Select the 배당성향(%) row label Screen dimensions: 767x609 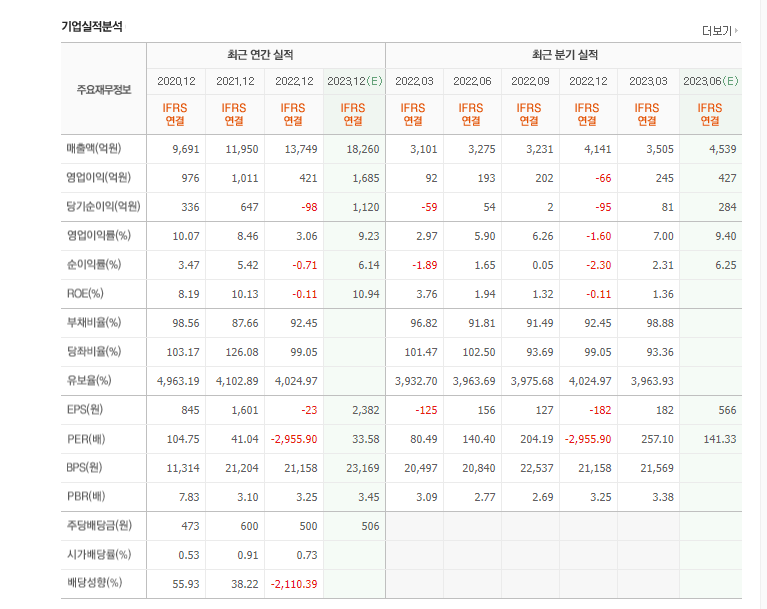pos(94,583)
